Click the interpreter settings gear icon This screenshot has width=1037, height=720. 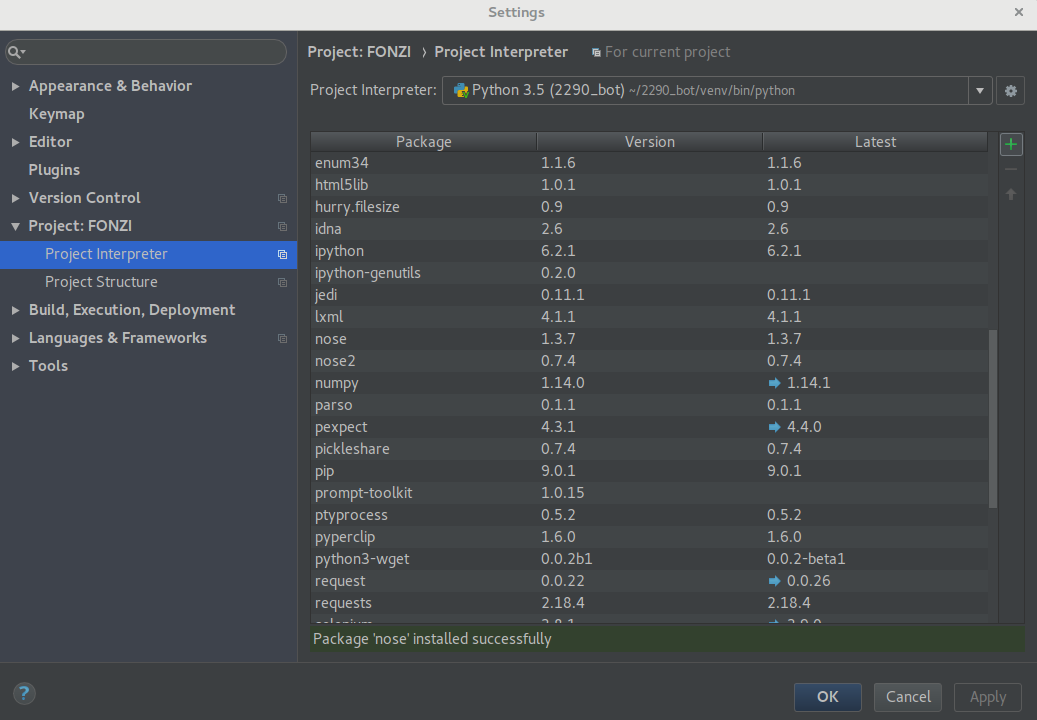(1011, 91)
